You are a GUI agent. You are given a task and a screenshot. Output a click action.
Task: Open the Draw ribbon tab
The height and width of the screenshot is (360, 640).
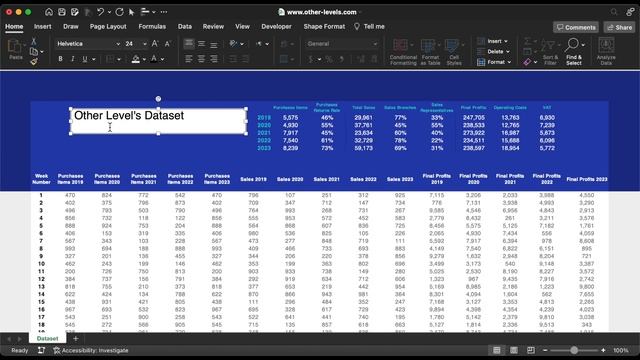[x=71, y=27]
